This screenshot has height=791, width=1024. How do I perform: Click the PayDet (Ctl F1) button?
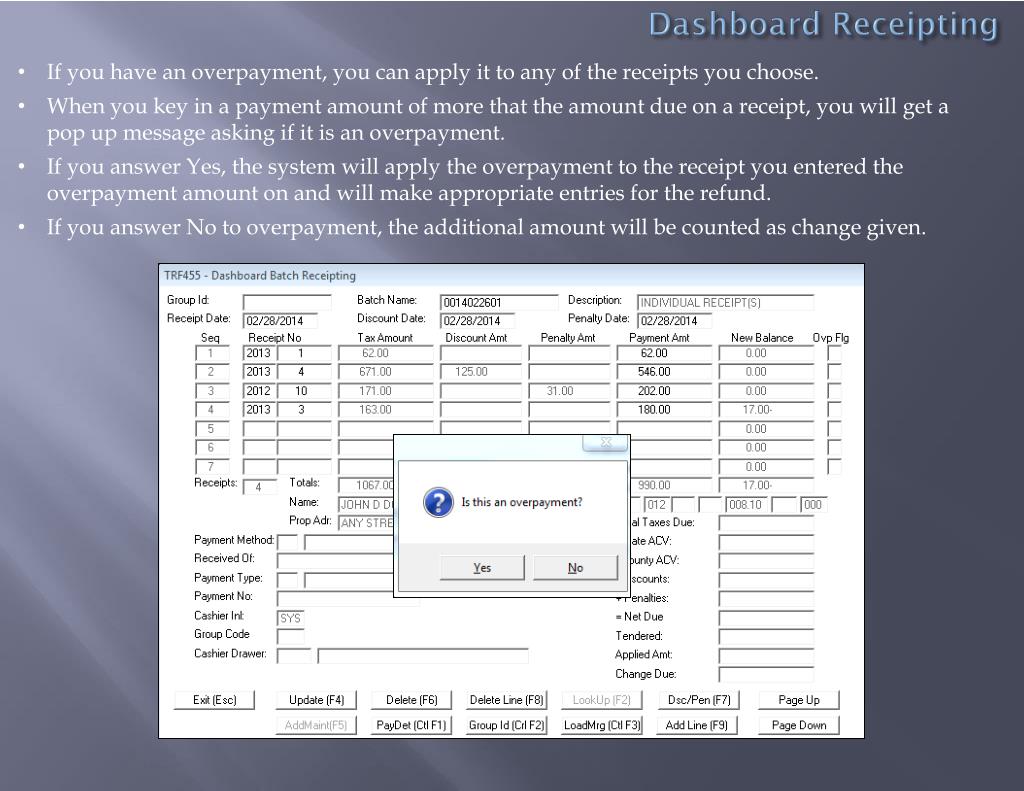(x=411, y=725)
